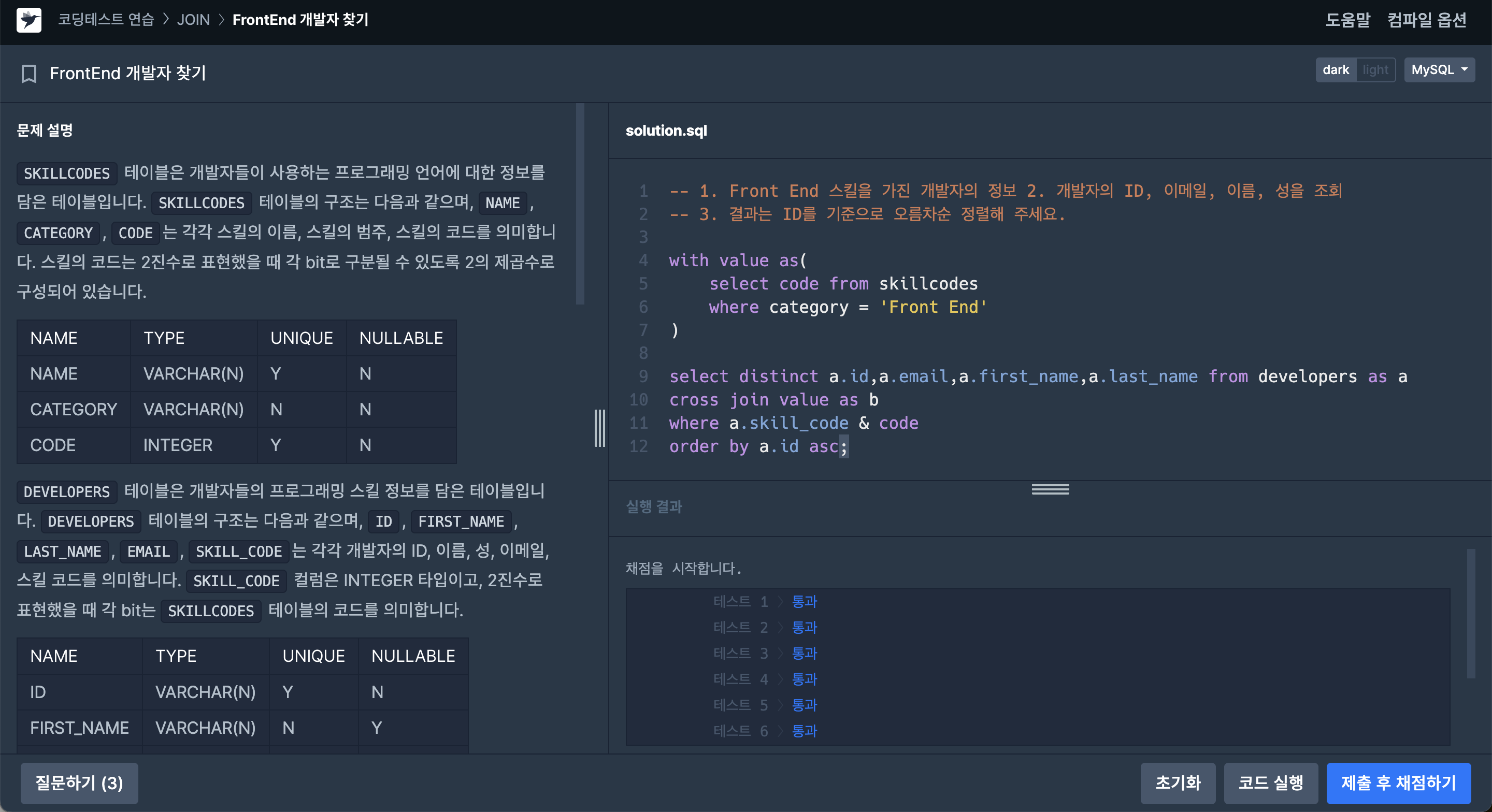Open 컴파일 옵션 menu
1492x812 pixels.
pyautogui.click(x=1427, y=20)
